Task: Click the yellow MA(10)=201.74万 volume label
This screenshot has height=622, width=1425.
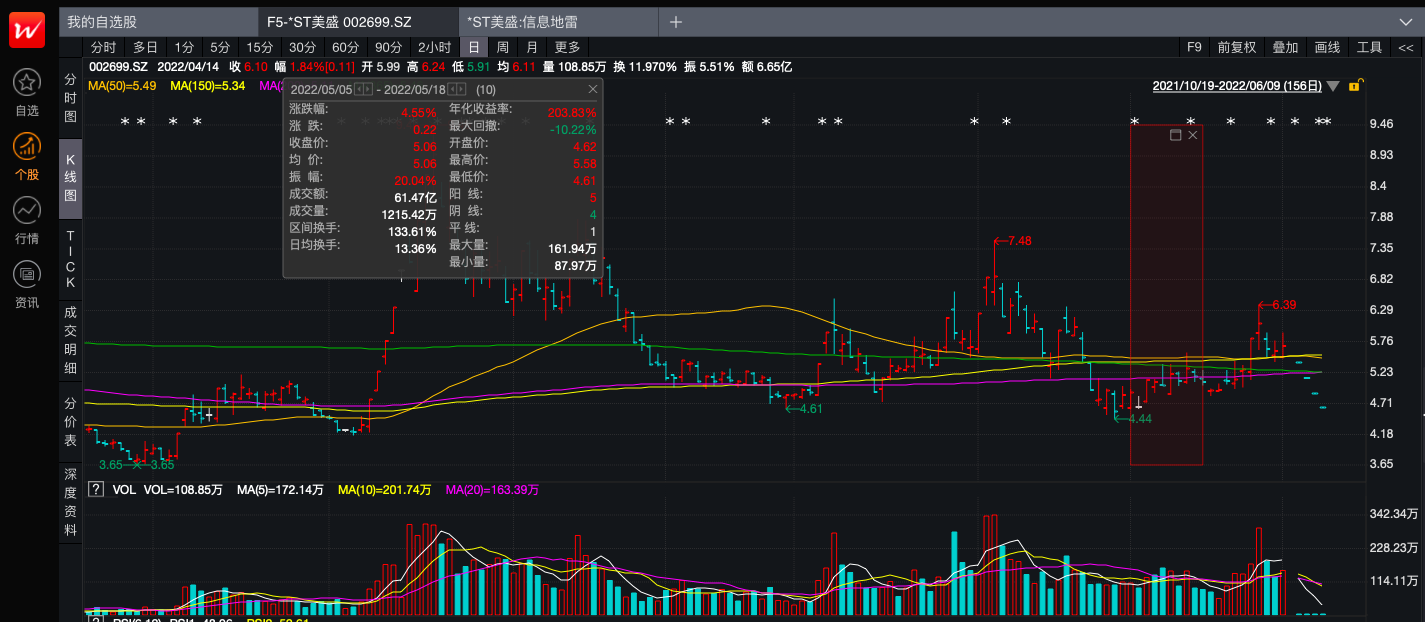Action: click(x=384, y=490)
